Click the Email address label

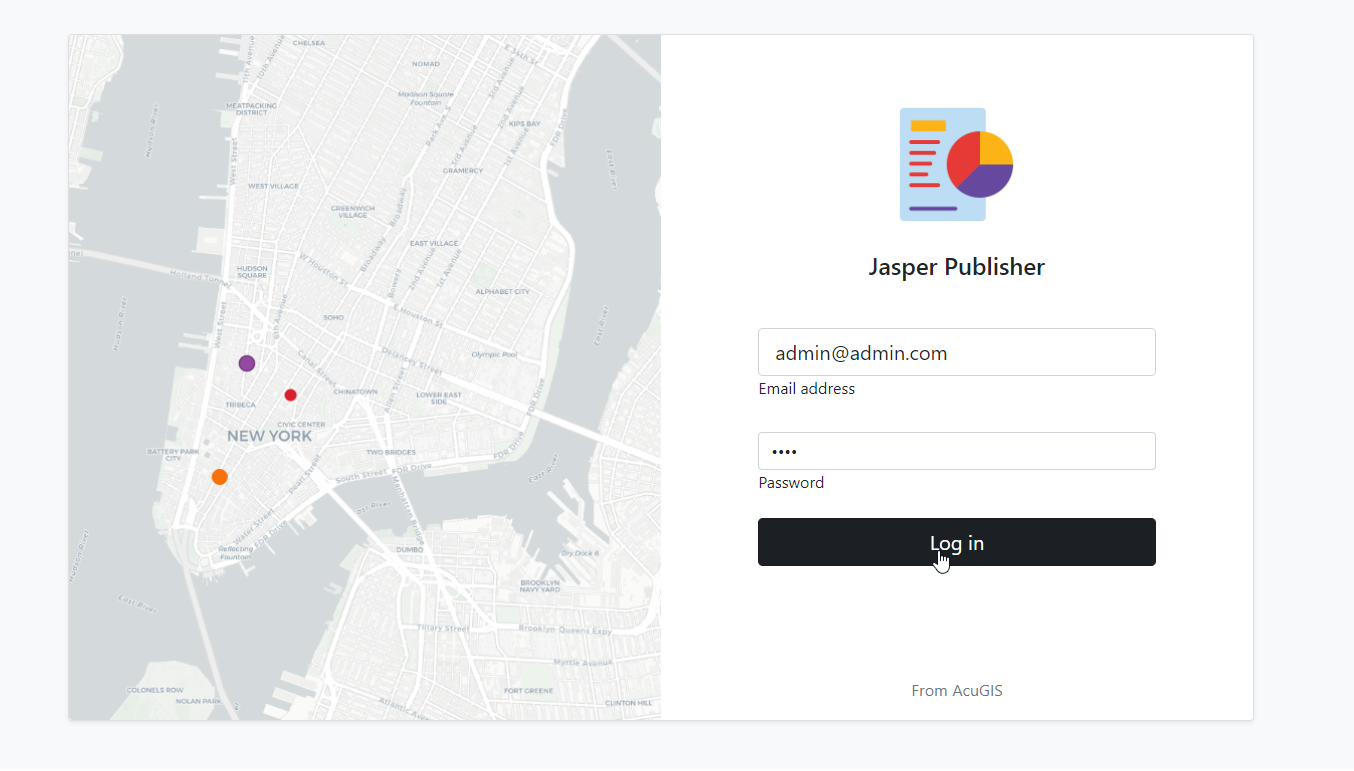click(807, 389)
